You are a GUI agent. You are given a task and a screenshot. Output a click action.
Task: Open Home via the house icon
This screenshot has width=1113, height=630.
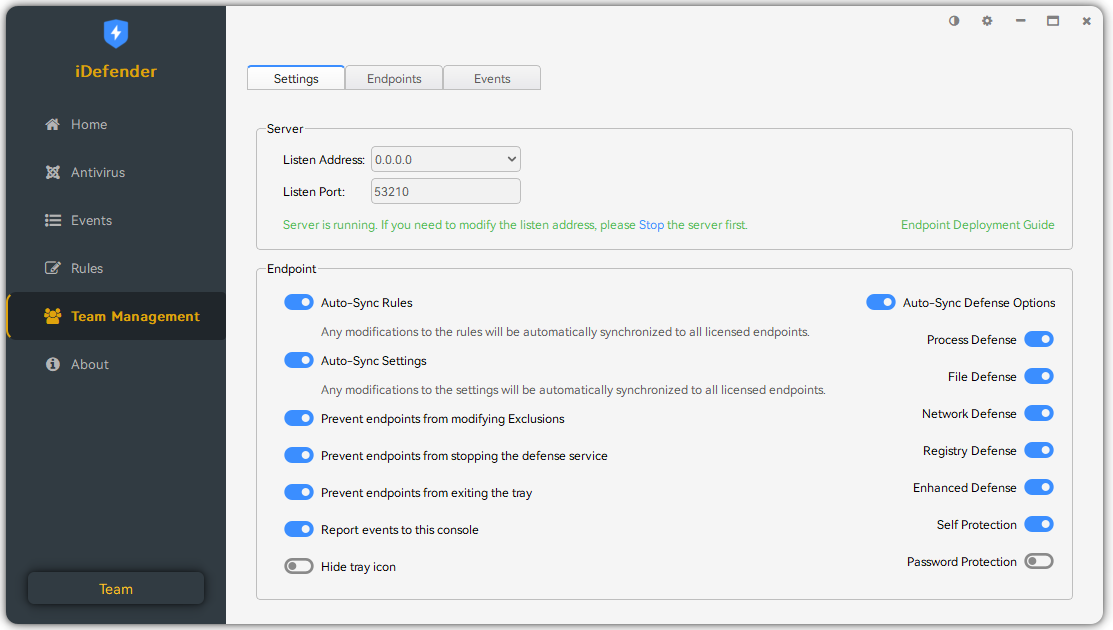coord(53,125)
